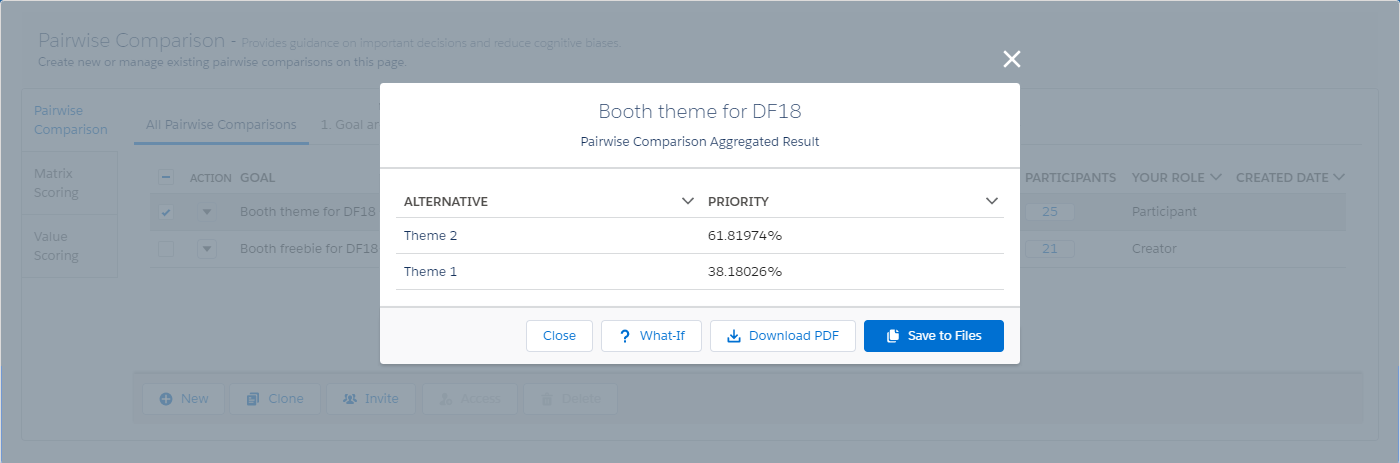Click the Participant role cell
The width and height of the screenshot is (1400, 463).
click(x=1164, y=212)
